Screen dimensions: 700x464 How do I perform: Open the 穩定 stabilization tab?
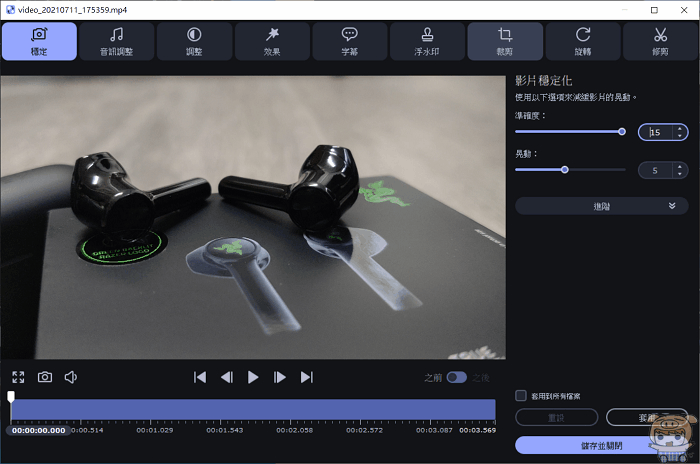(x=39, y=41)
